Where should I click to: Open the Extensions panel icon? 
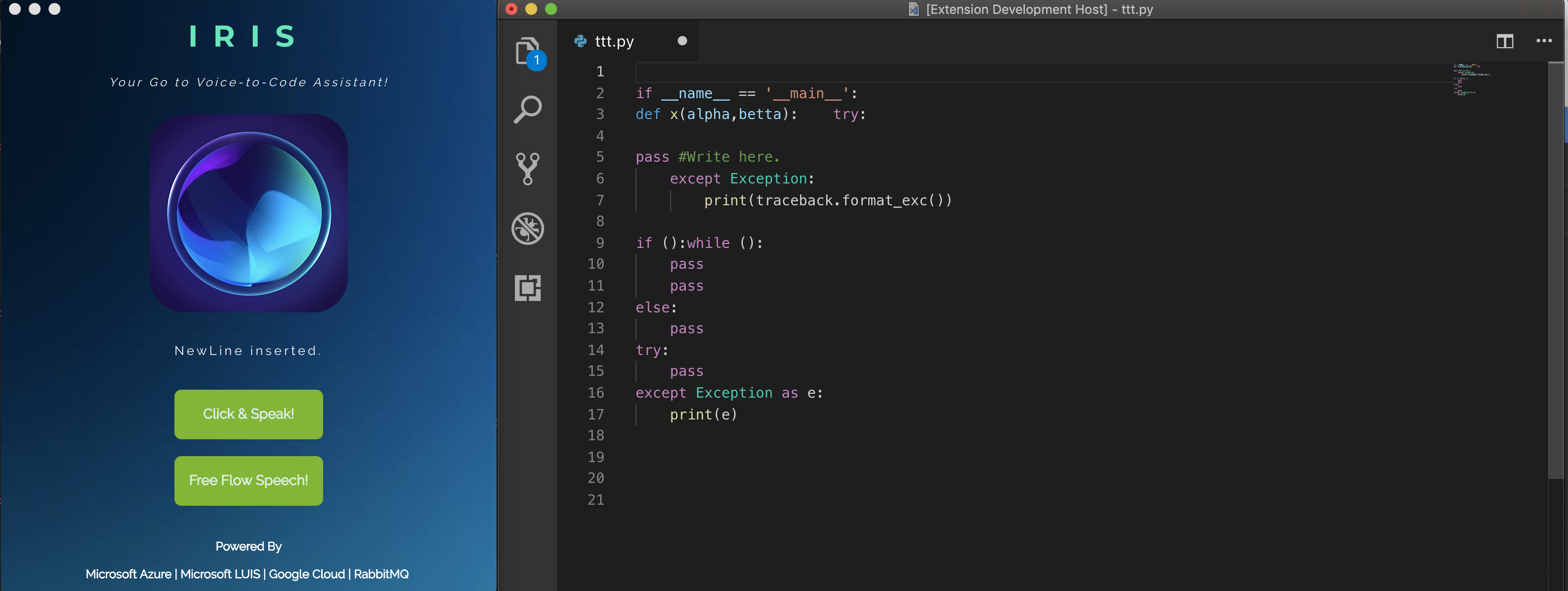coord(527,288)
